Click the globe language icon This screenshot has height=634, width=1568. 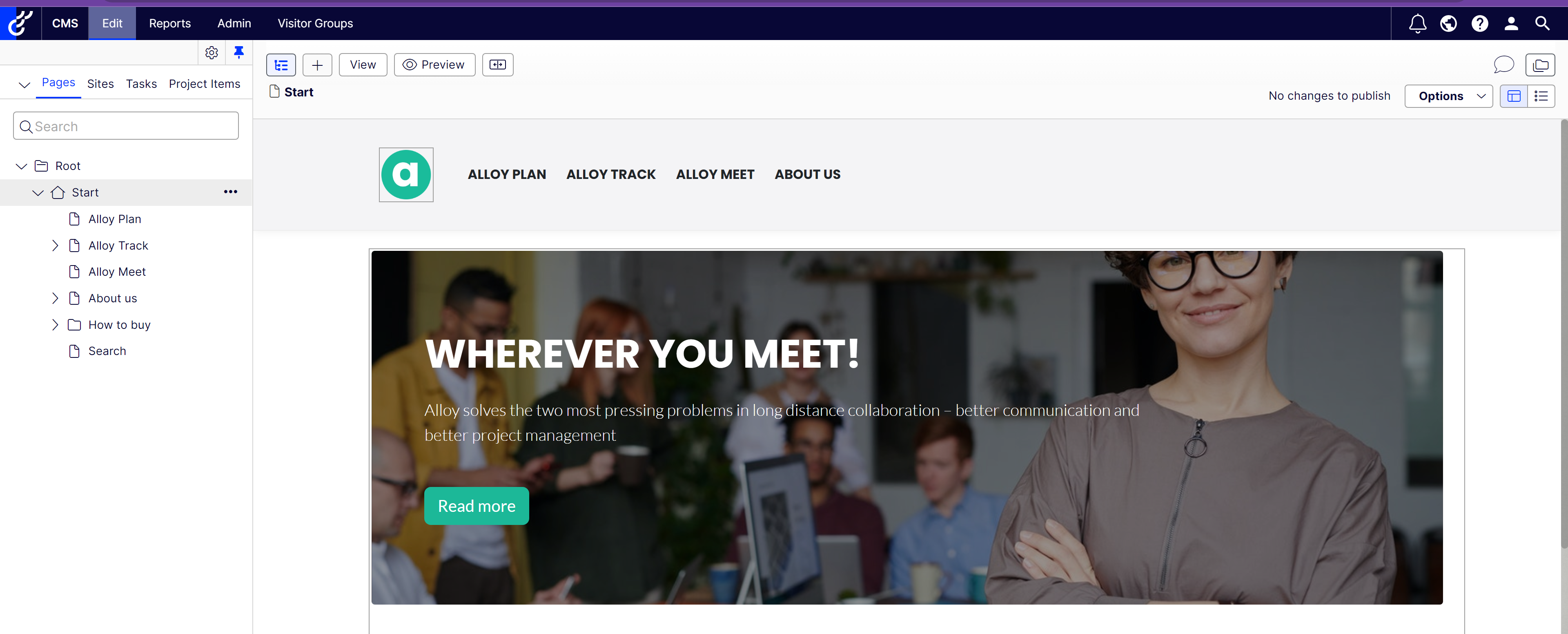[x=1448, y=23]
